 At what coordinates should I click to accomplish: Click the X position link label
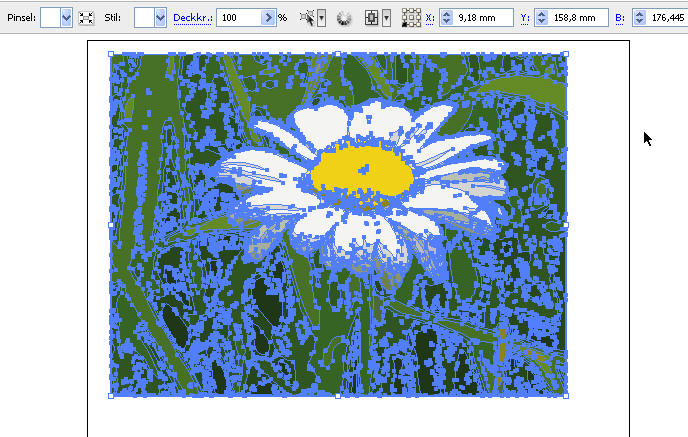[x=430, y=18]
